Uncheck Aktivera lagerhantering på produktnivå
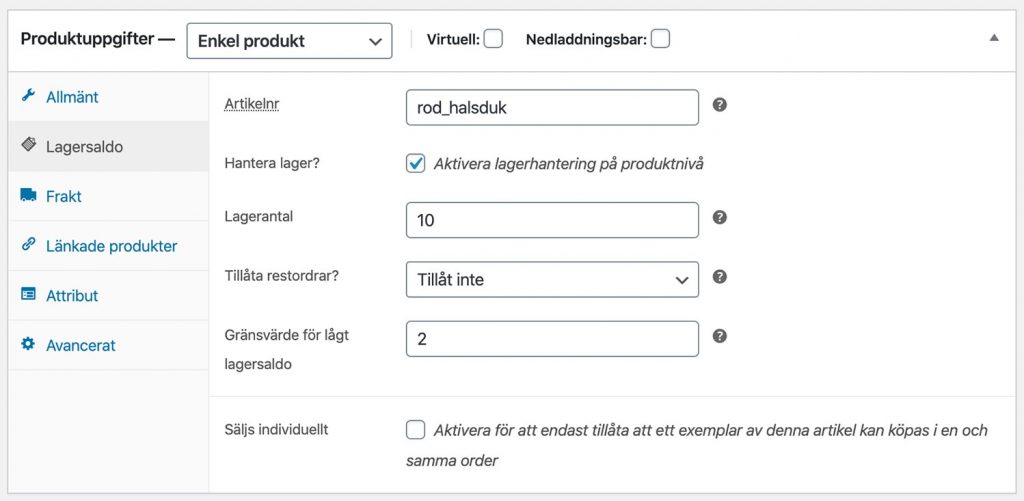Screen dimensions: 1024x501 [415, 164]
